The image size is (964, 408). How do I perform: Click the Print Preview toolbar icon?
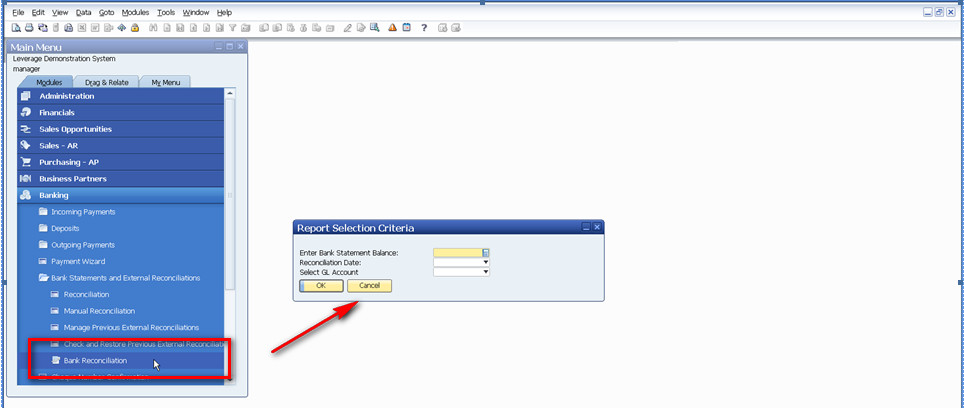17,27
